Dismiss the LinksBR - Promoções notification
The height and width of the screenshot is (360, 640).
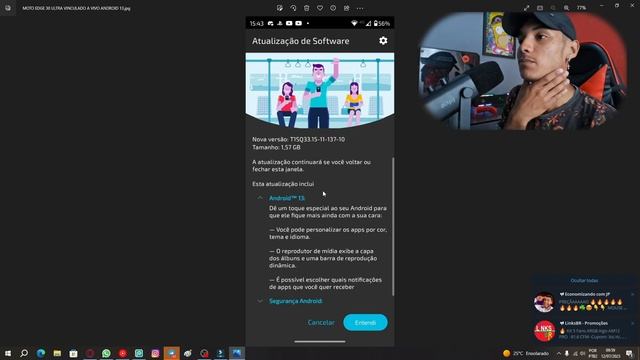point(633,323)
